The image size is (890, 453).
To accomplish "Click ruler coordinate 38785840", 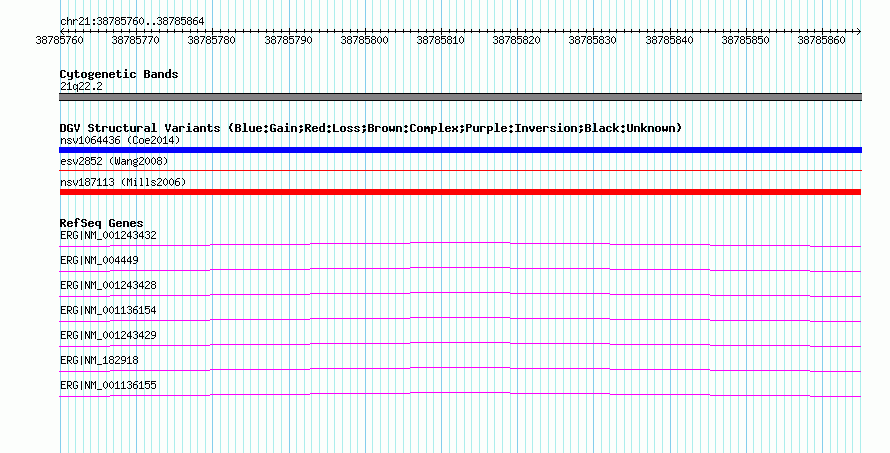I will (669, 40).
